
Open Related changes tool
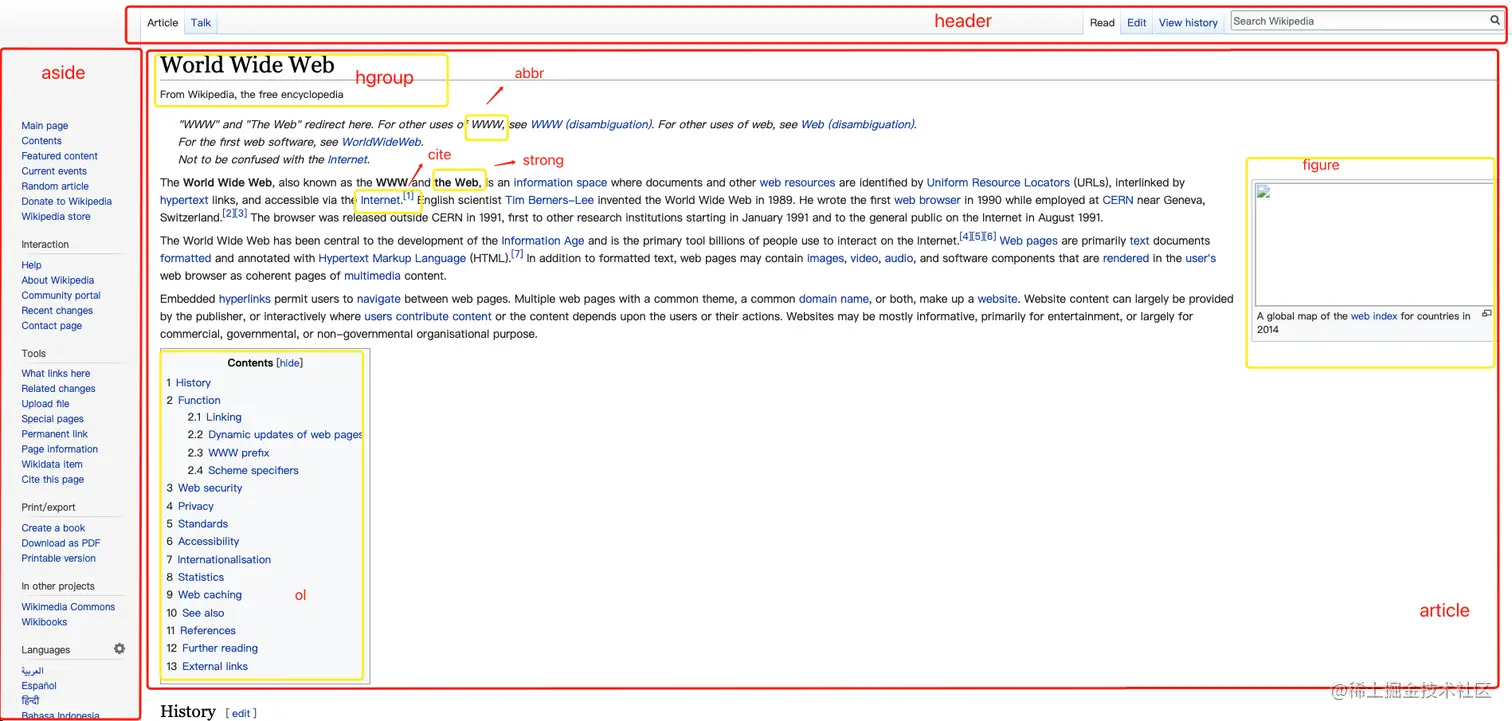59,388
